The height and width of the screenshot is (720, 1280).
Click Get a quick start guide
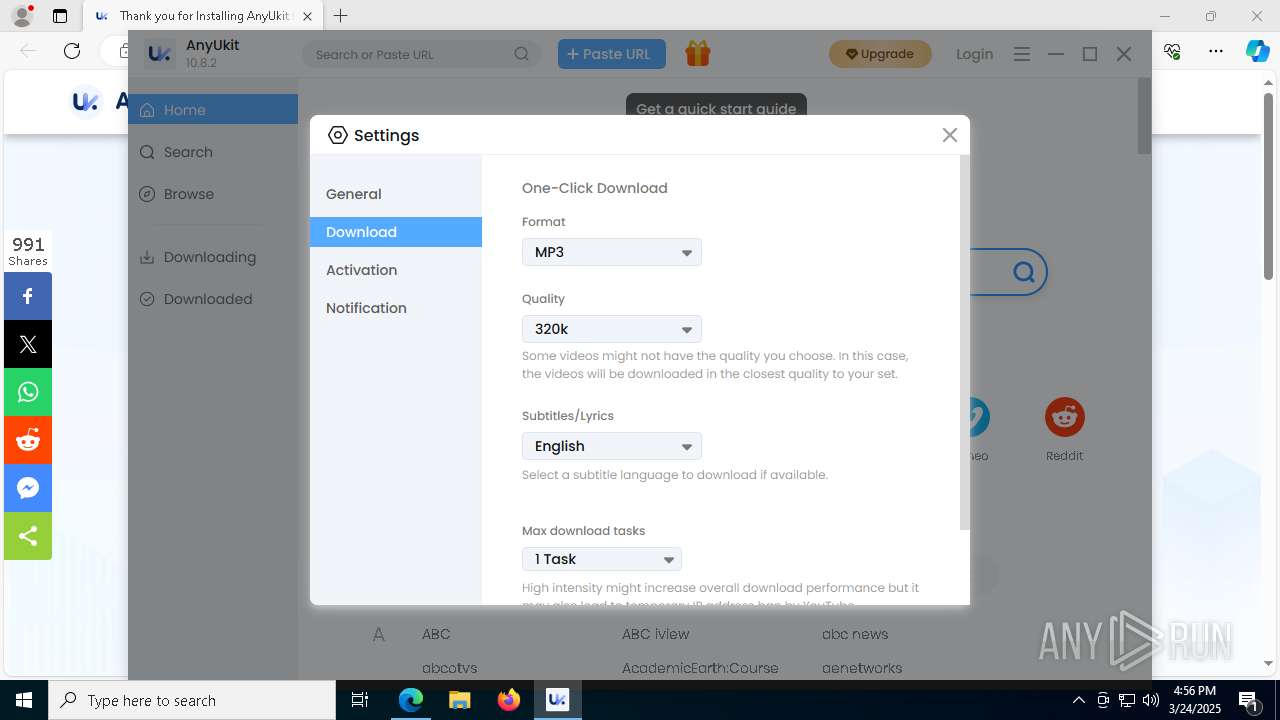716,108
